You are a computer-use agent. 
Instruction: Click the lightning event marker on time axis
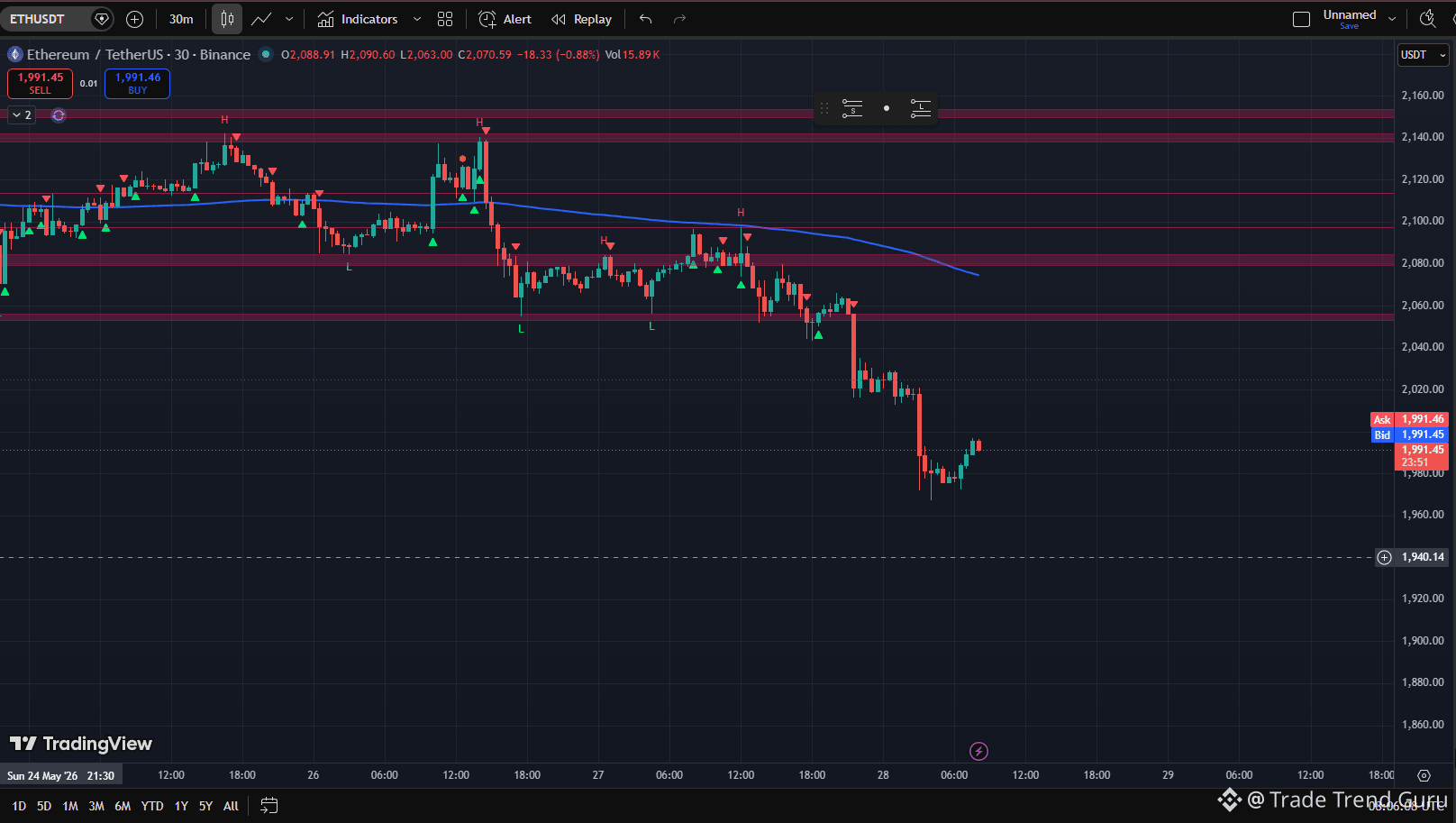pyautogui.click(x=978, y=751)
